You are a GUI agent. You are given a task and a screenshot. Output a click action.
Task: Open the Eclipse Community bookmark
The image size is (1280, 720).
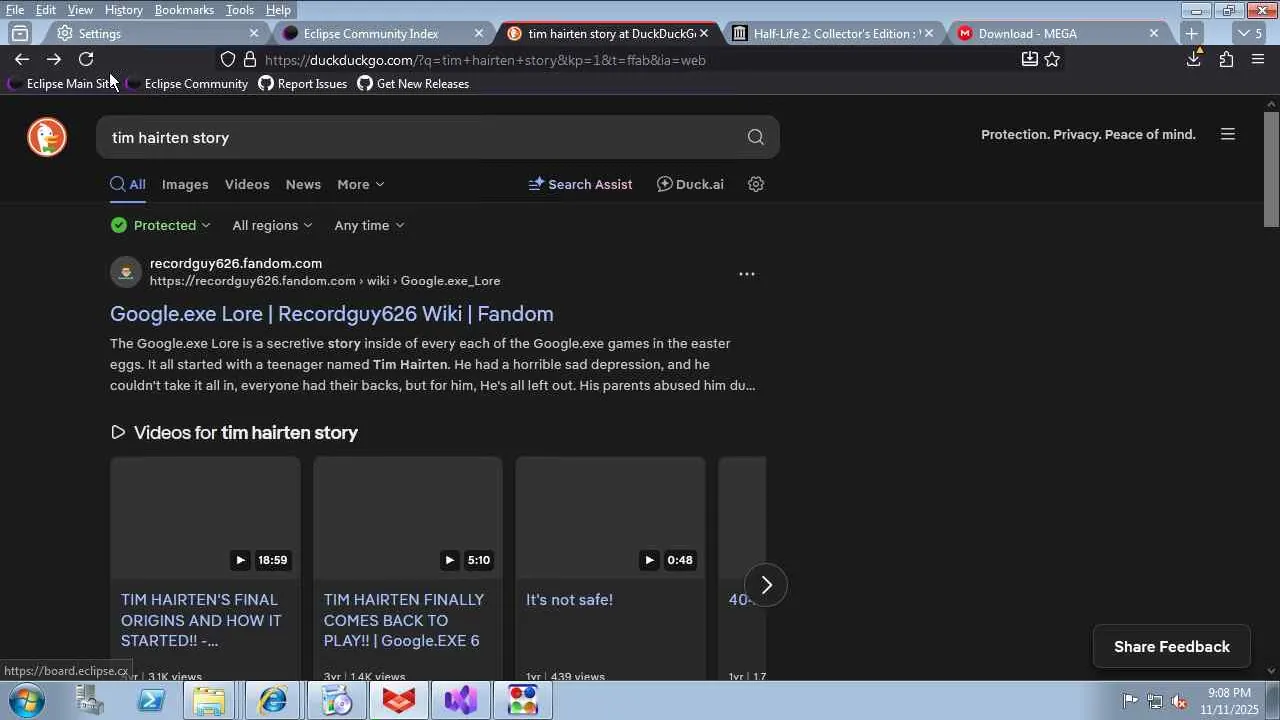click(187, 84)
